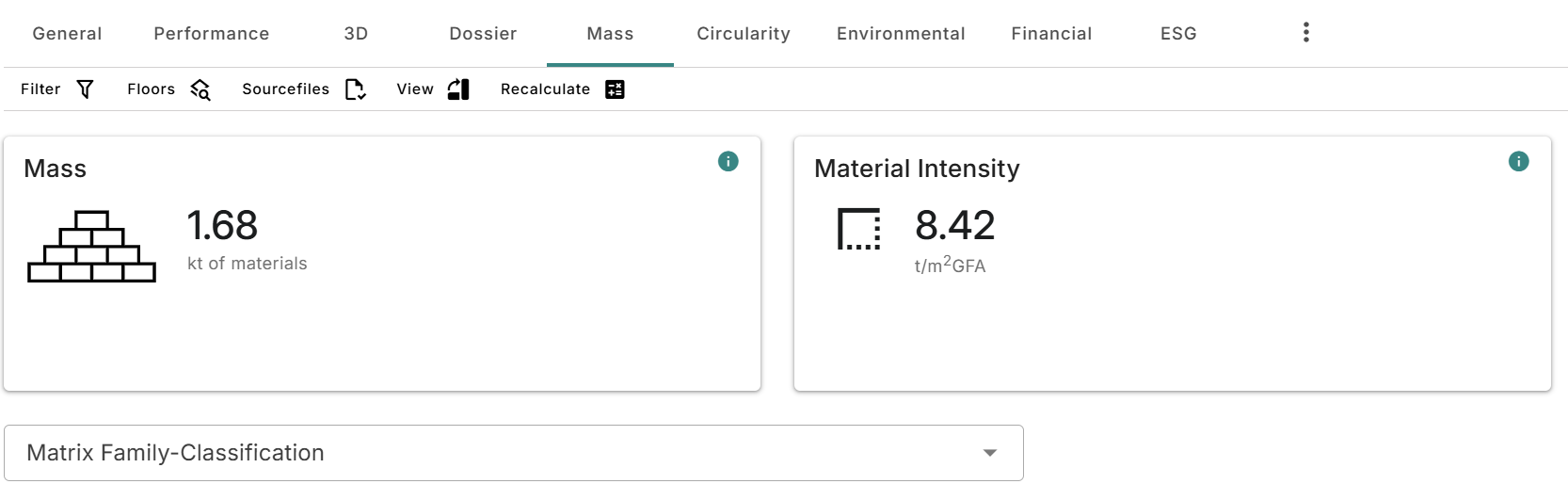
Task: Switch to the Environmental tab
Action: coord(901,34)
